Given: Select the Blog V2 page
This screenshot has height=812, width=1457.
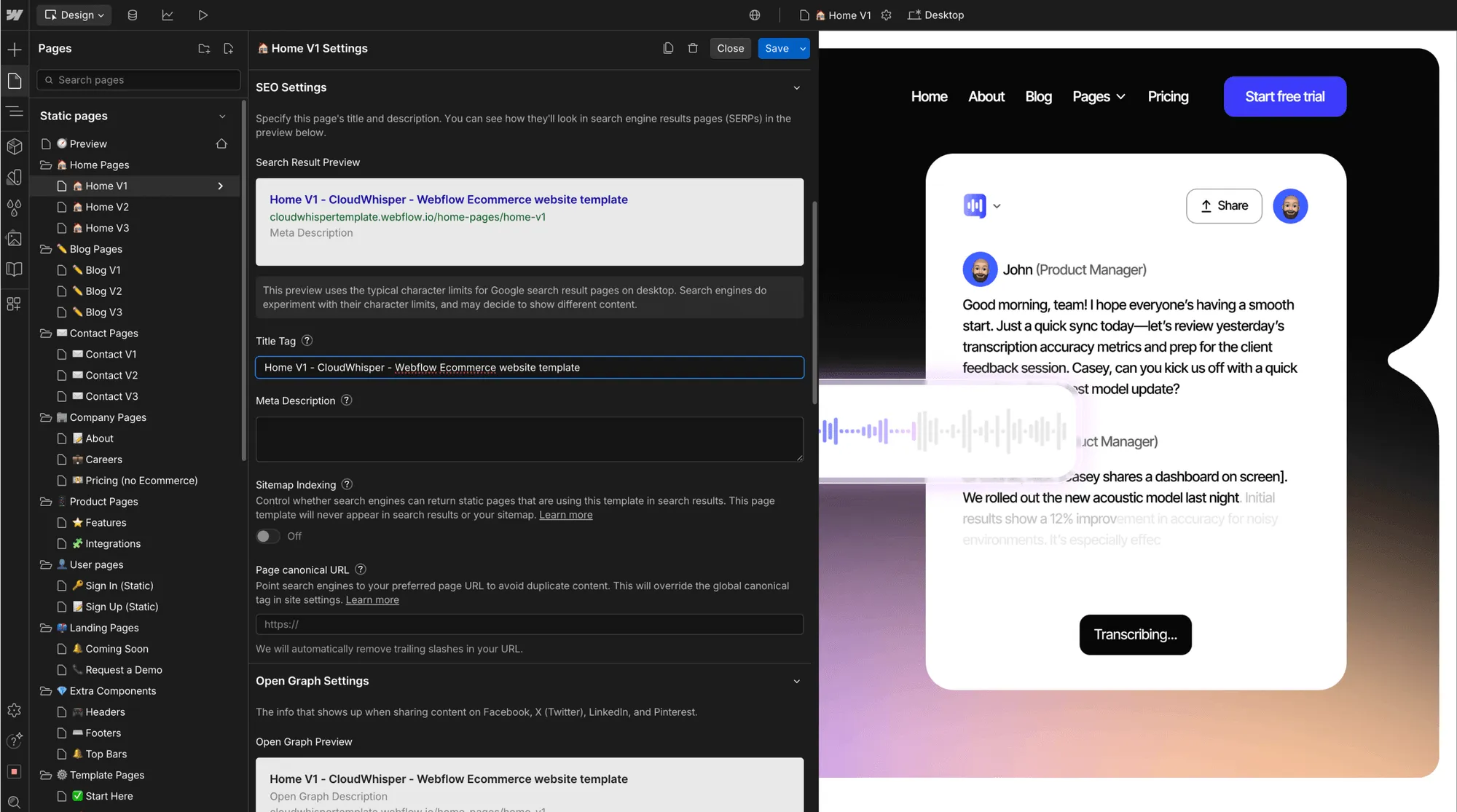Looking at the screenshot, I should click(103, 291).
